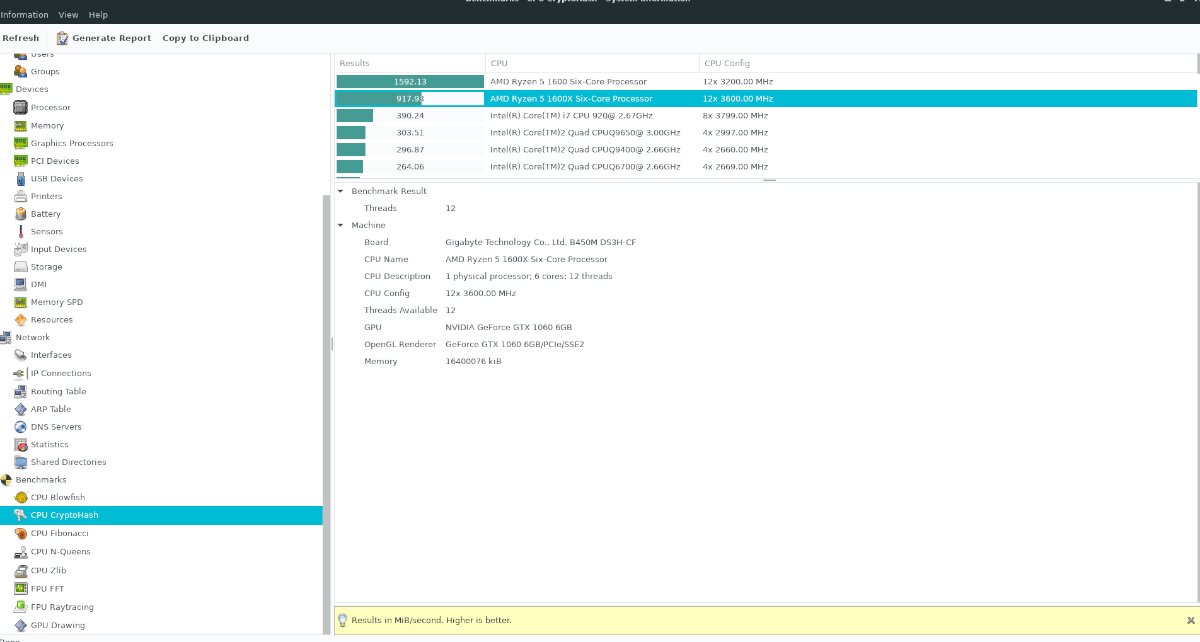Viewport: 1200px width, 642px height.
Task: Collapse the Machine section
Action: pos(340,225)
